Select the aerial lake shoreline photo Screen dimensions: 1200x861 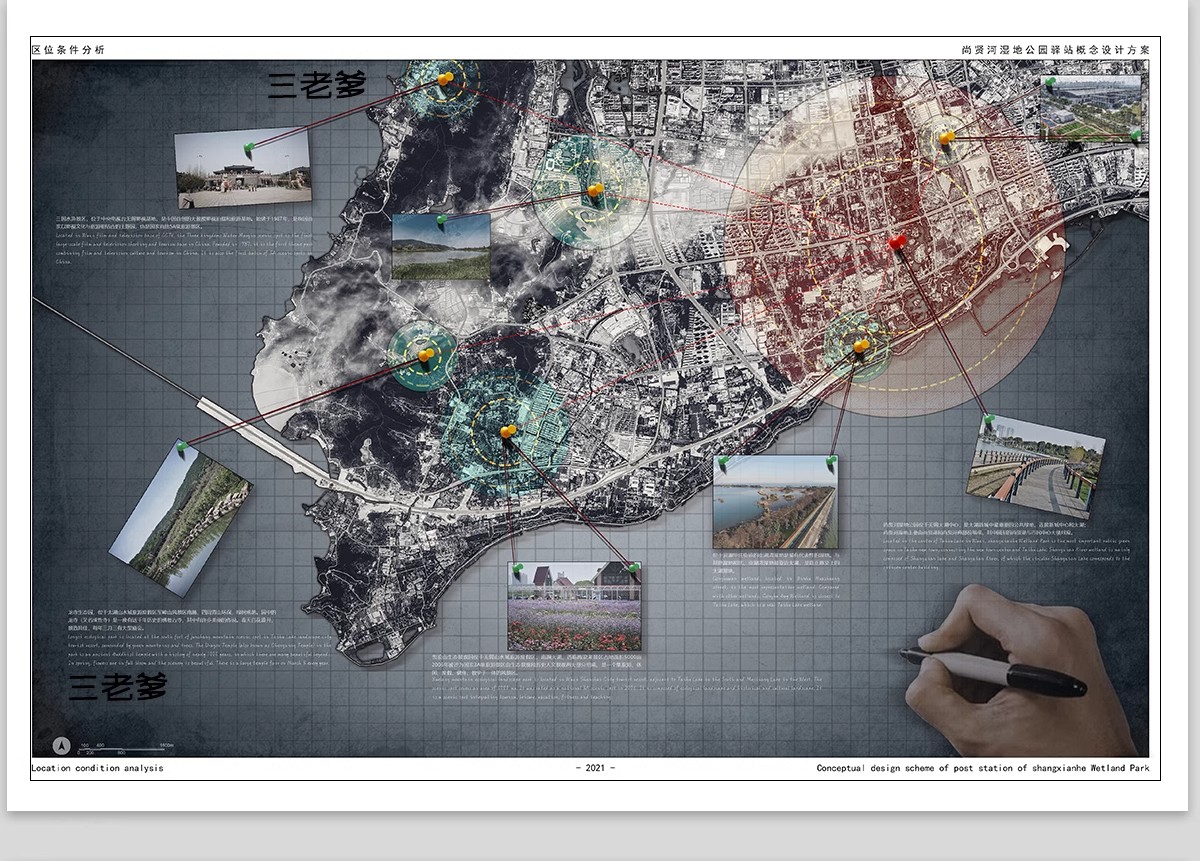(774, 502)
